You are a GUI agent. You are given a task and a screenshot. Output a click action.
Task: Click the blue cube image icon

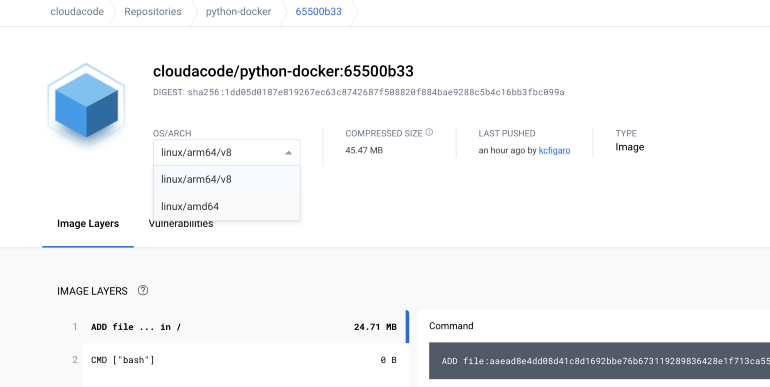(86, 105)
